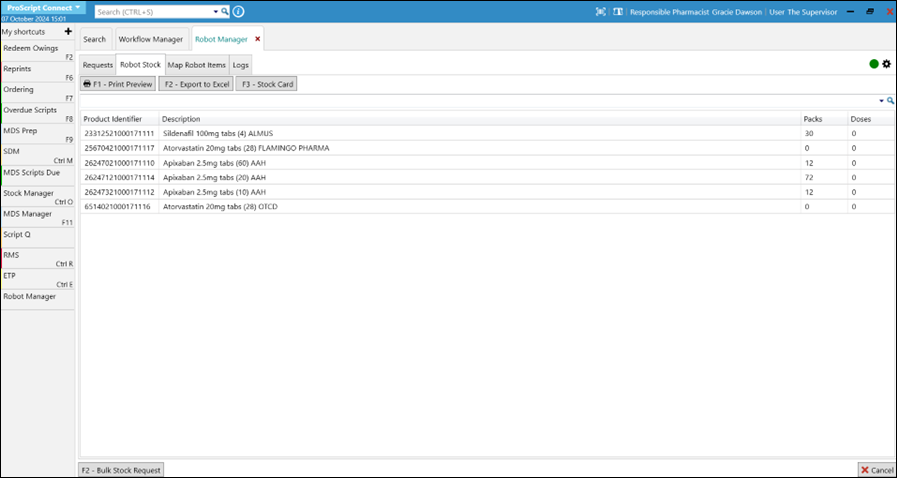897x478 pixels.
Task: Open Ordering shortcut
Action: coord(38,93)
